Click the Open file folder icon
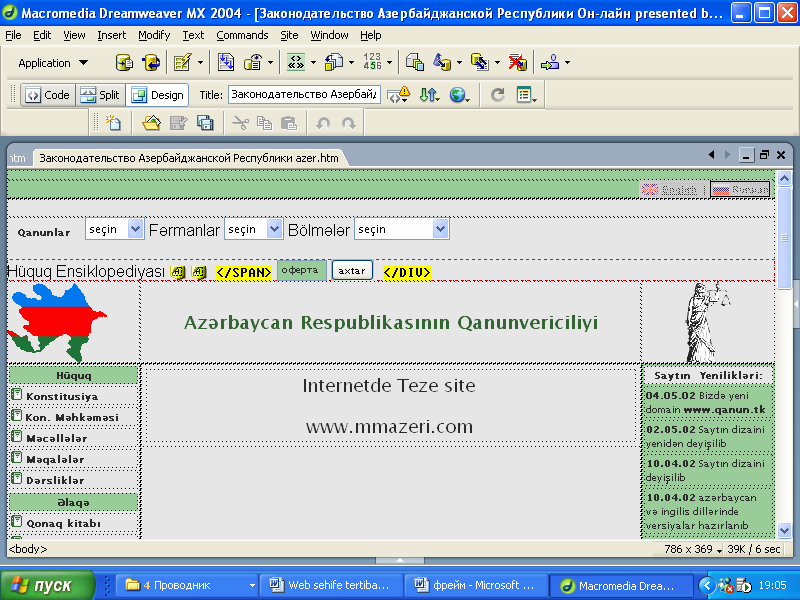 152,123
